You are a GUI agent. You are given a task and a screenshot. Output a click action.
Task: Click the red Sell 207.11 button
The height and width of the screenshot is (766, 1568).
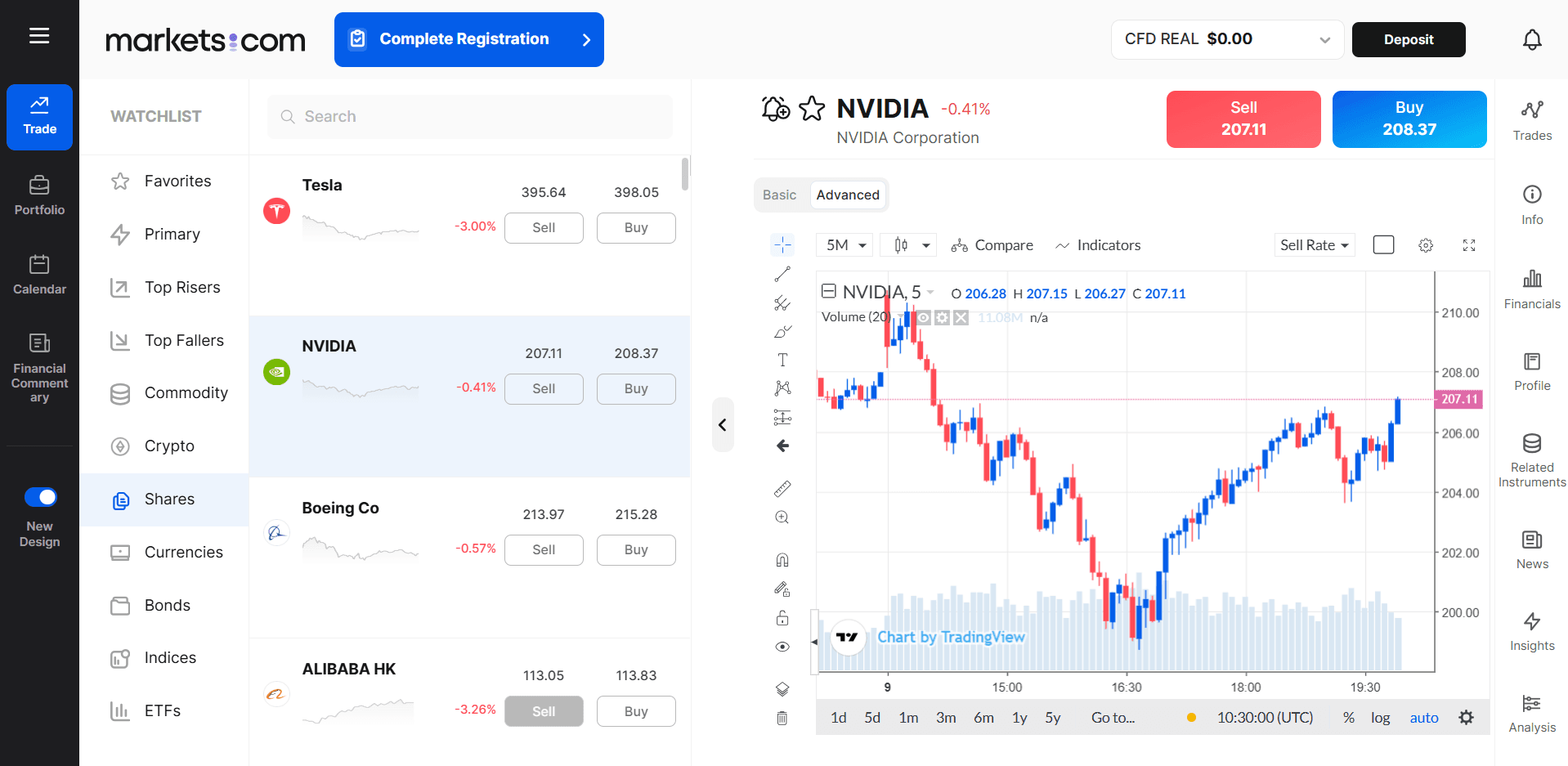click(x=1243, y=119)
